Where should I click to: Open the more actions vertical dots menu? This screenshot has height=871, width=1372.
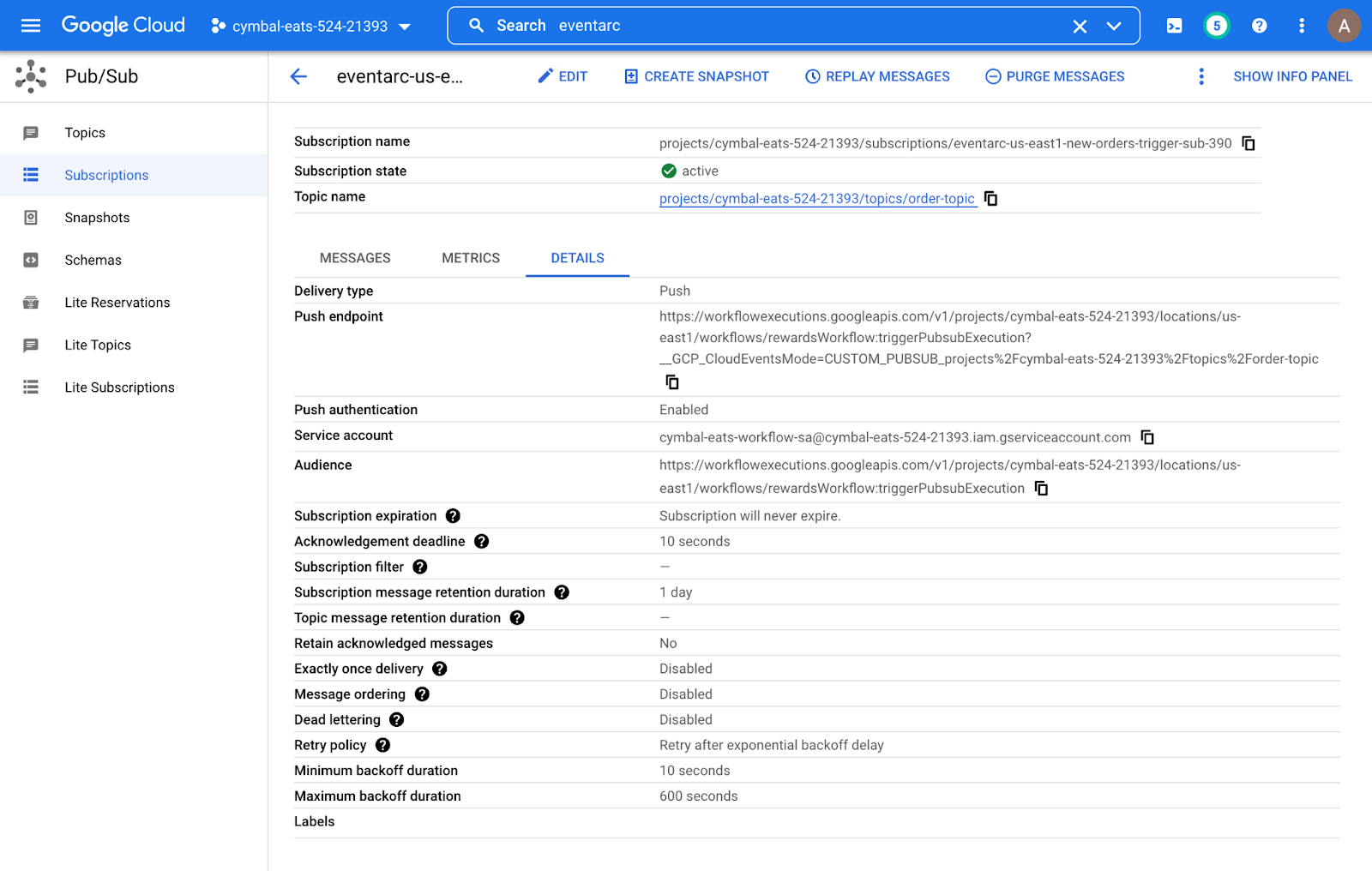[x=1200, y=76]
